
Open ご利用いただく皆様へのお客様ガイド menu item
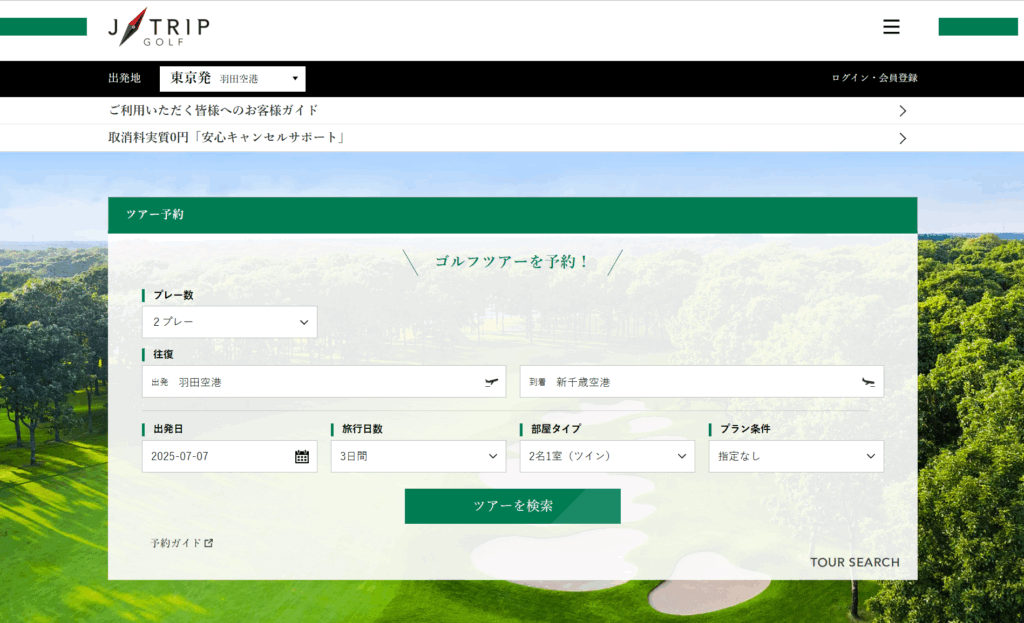pos(213,111)
